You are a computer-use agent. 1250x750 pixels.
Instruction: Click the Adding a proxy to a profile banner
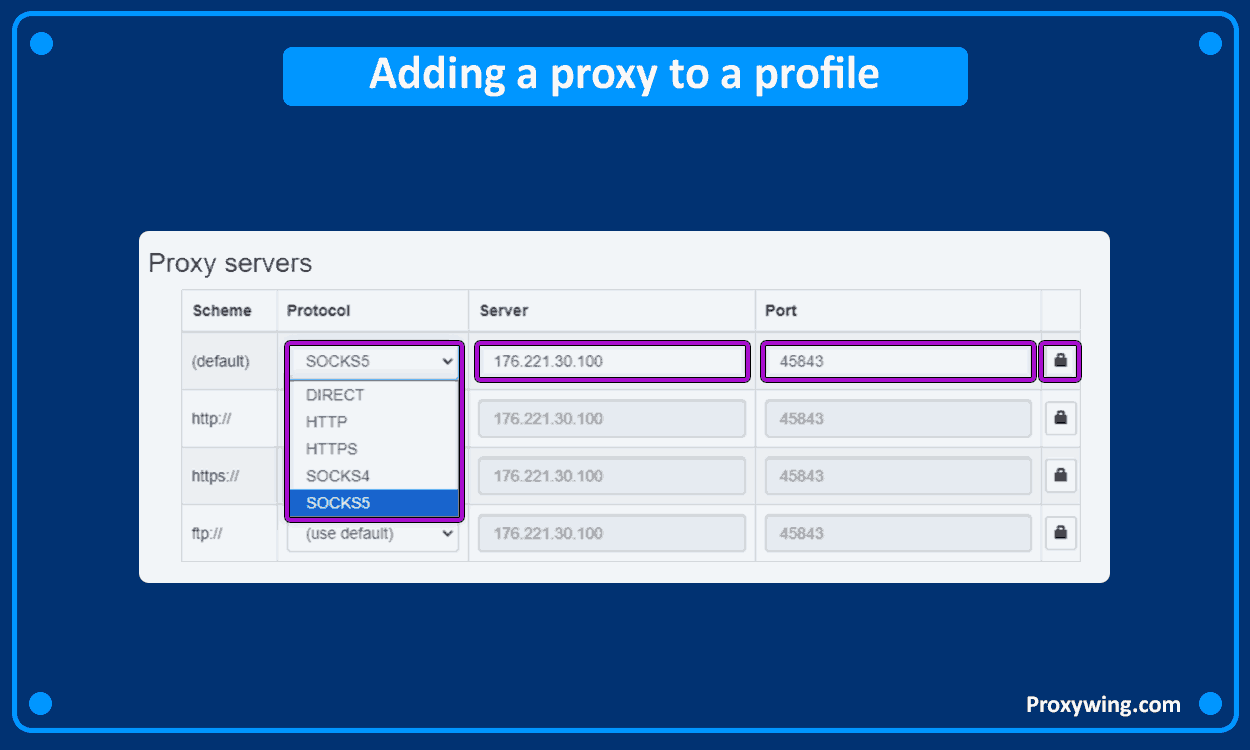coord(625,76)
